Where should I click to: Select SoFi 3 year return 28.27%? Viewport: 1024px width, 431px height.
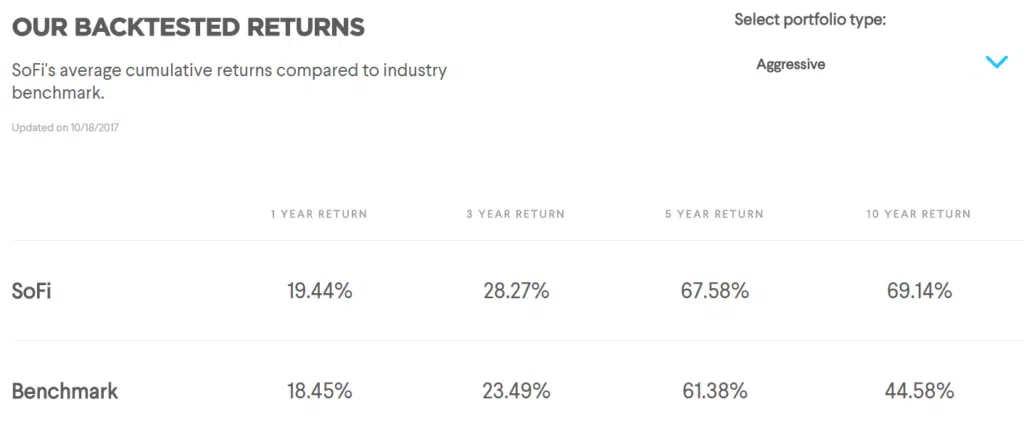[516, 291]
